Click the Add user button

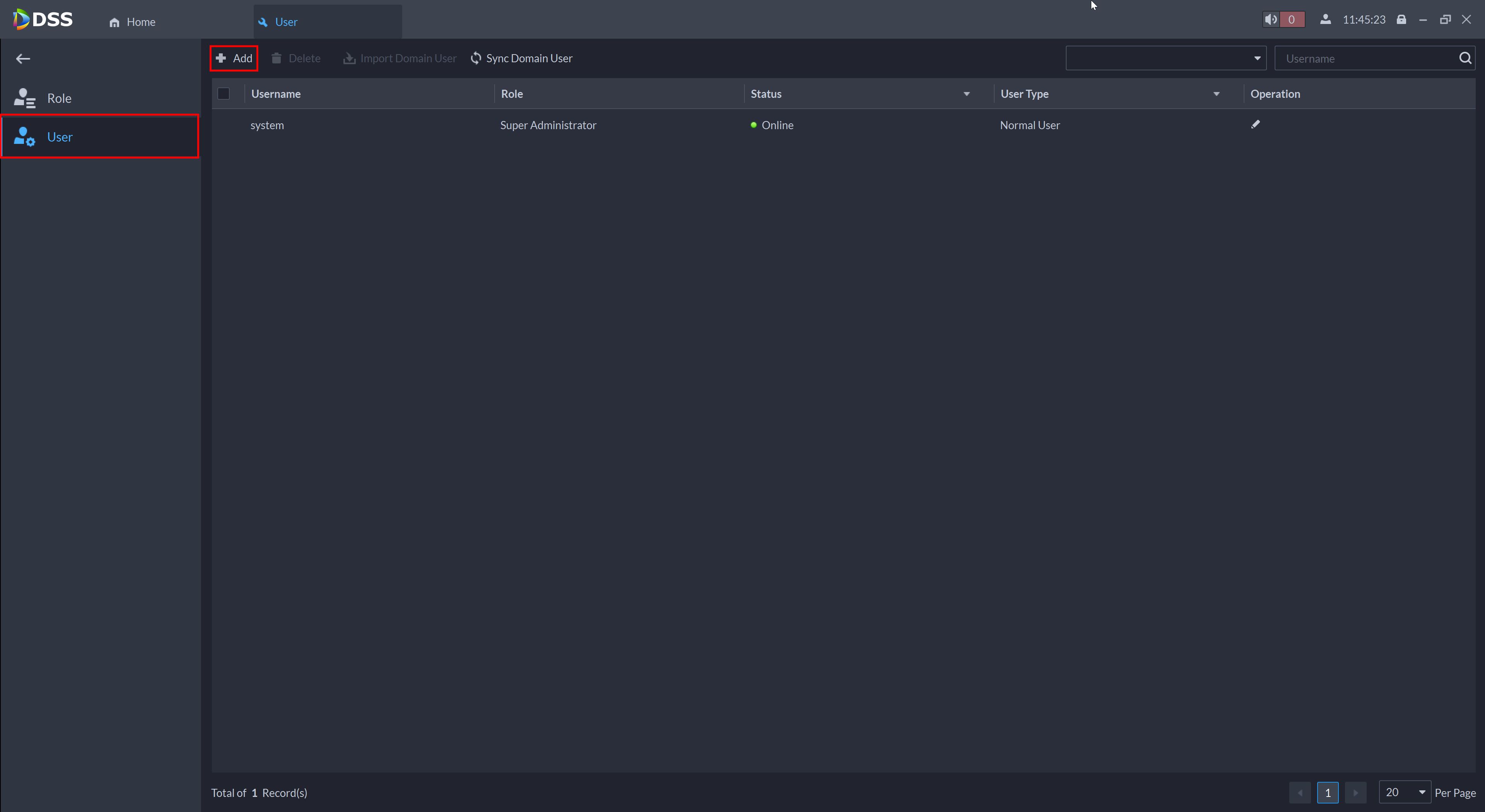234,58
